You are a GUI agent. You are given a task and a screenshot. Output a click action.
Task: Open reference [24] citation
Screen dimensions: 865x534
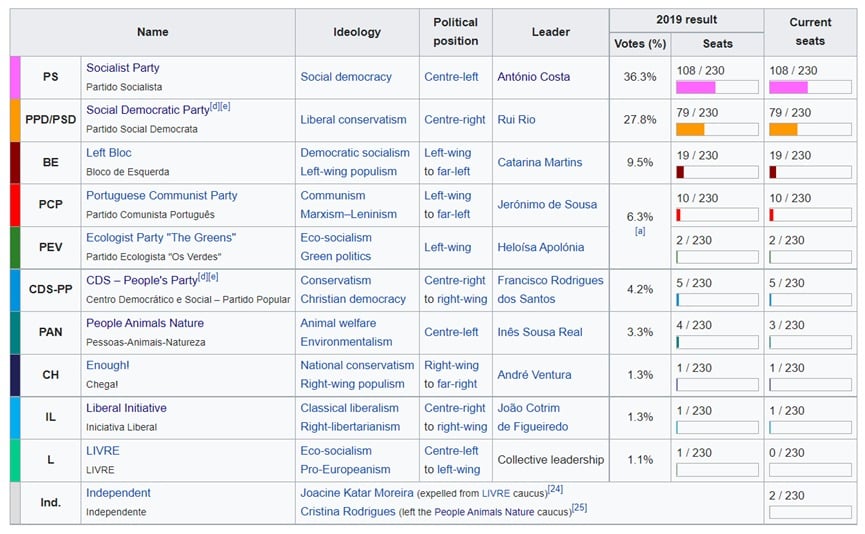click(555, 489)
